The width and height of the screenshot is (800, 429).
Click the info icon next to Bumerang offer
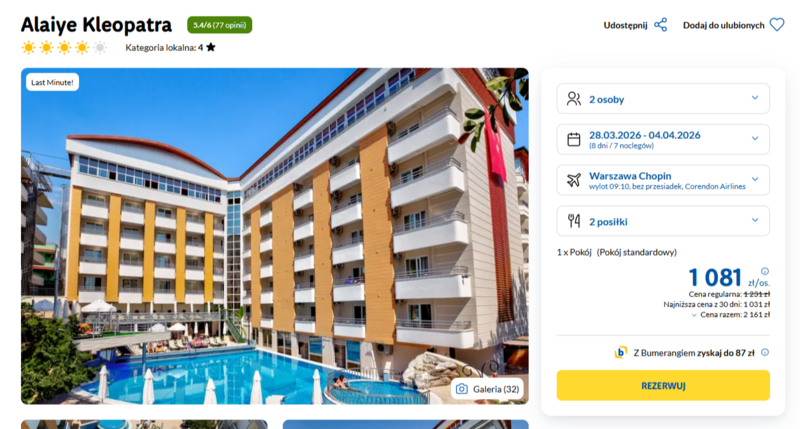click(x=765, y=352)
